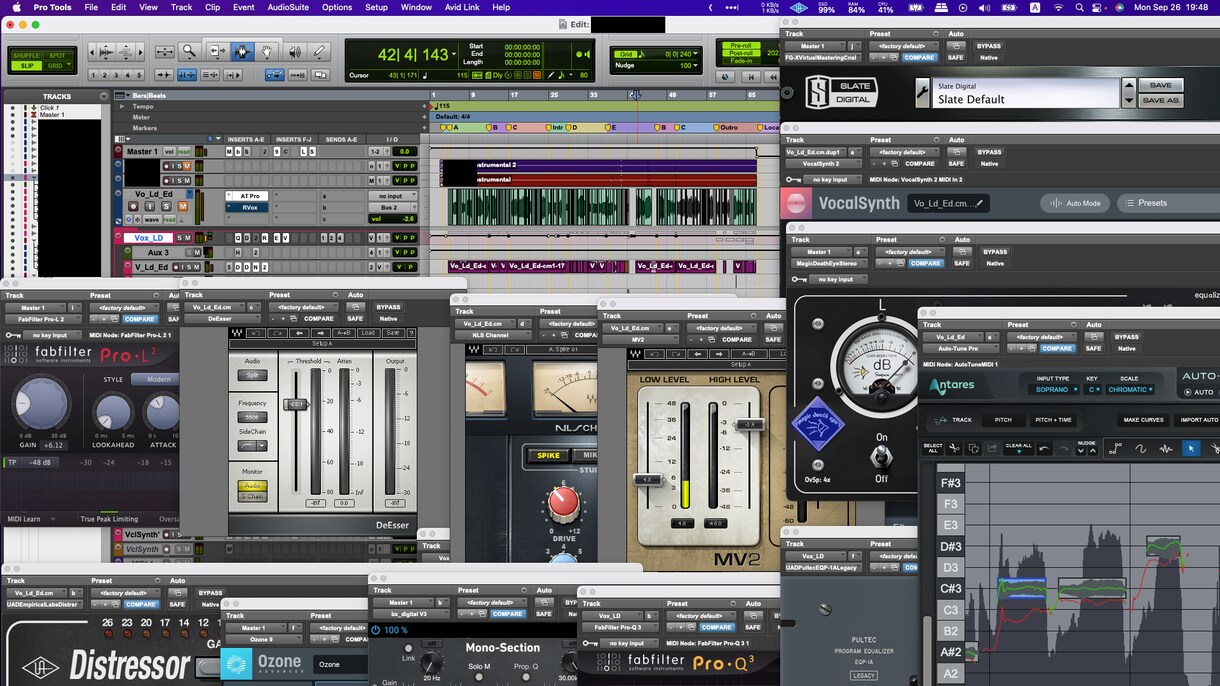Open the Auto-Tune KEY dropdown
This screenshot has height=686, width=1220.
click(x=1092, y=390)
